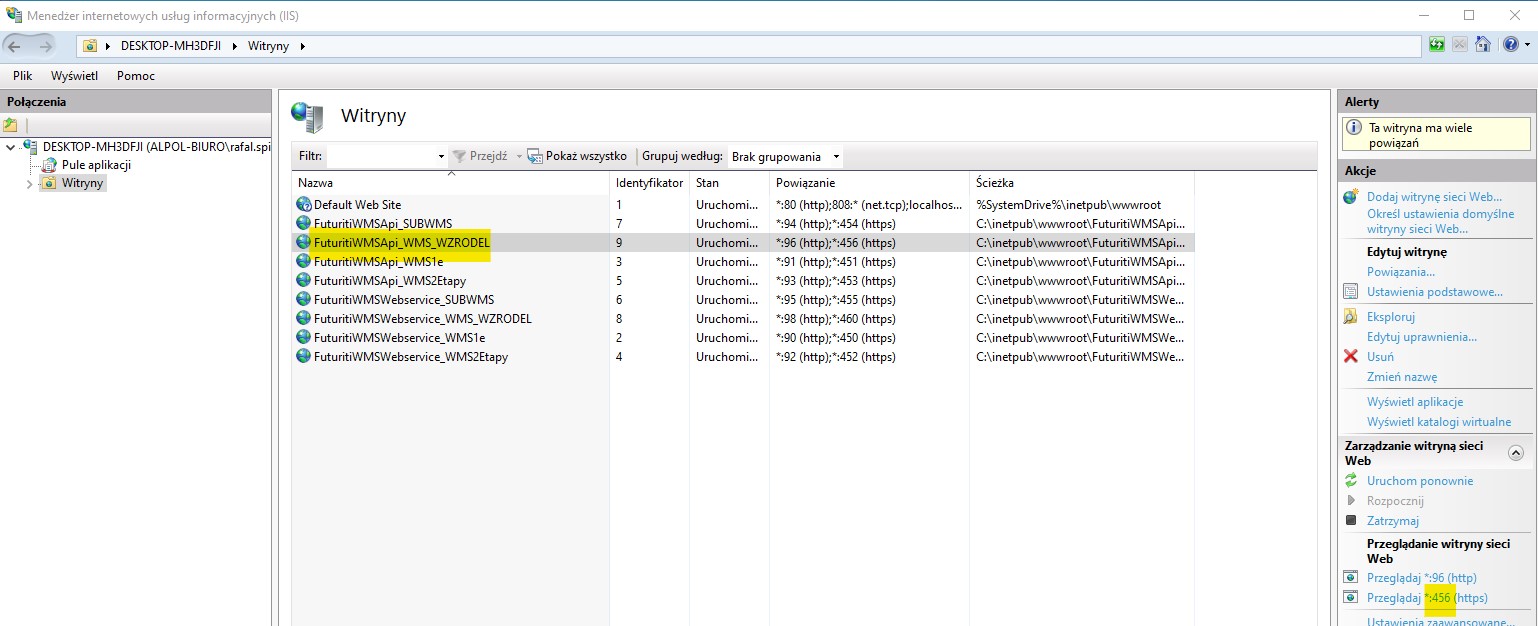The image size is (1538, 626).
Task: Click Przeglądaj *:96 (http) link
Action: click(x=1421, y=578)
